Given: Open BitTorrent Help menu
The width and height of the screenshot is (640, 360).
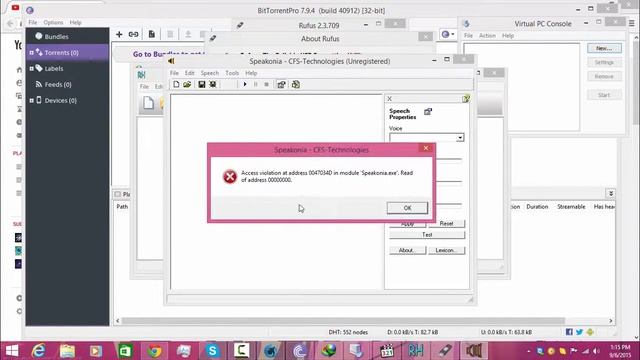Looking at the screenshot, I should tap(76, 22).
